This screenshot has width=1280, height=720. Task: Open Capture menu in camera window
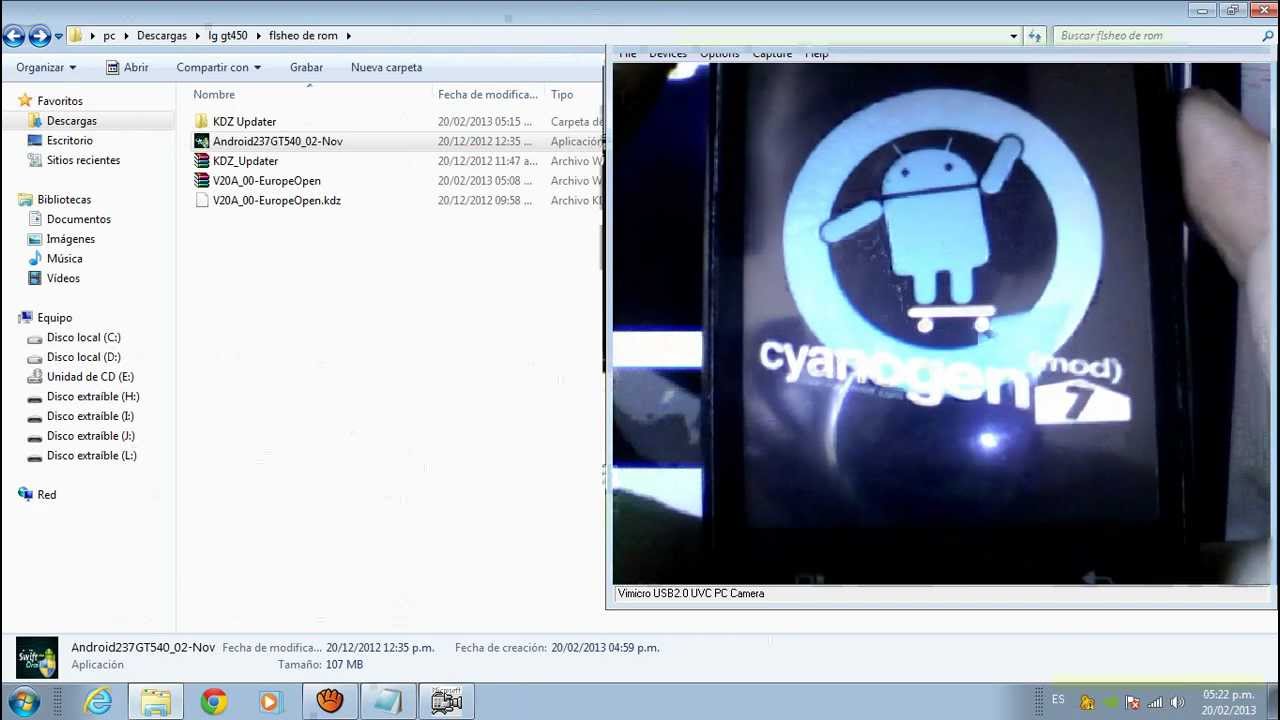tap(772, 54)
